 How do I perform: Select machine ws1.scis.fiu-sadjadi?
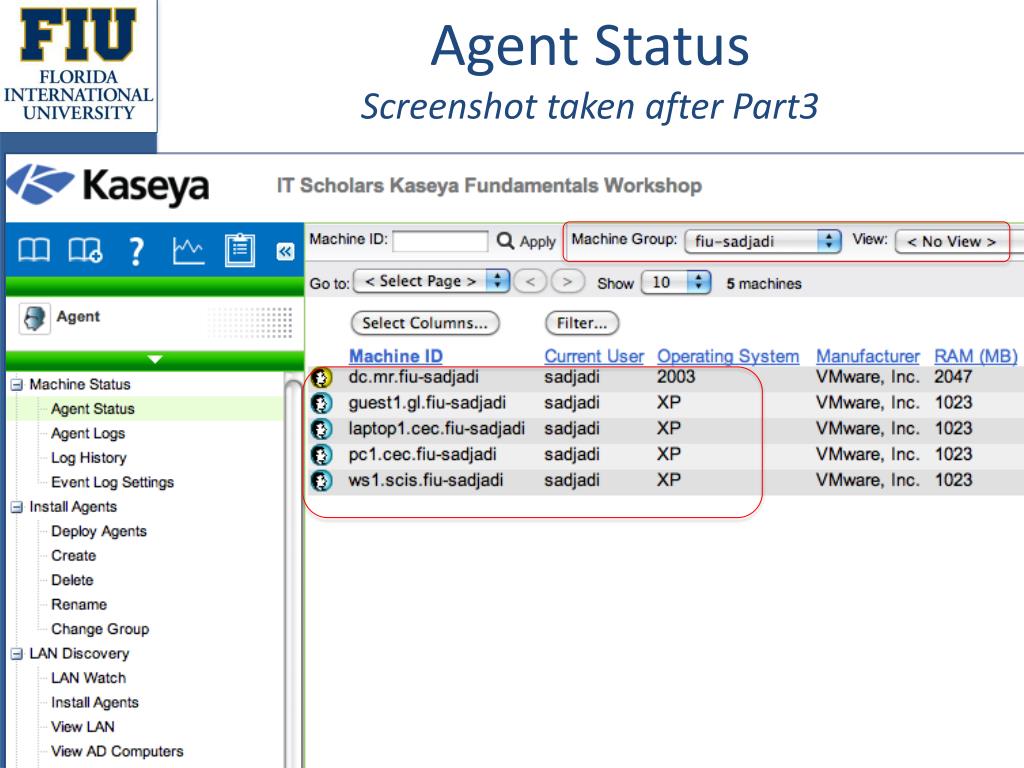[x=426, y=481]
